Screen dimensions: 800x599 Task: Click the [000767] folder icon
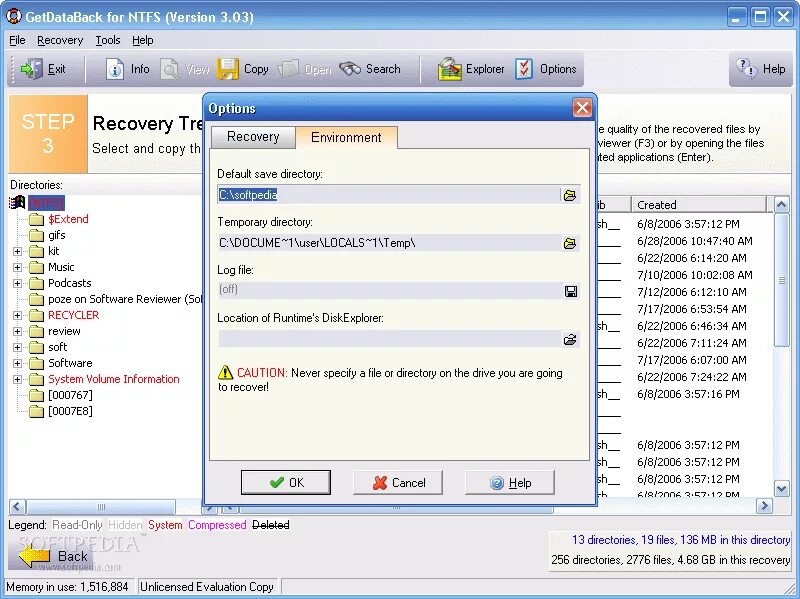[x=36, y=395]
